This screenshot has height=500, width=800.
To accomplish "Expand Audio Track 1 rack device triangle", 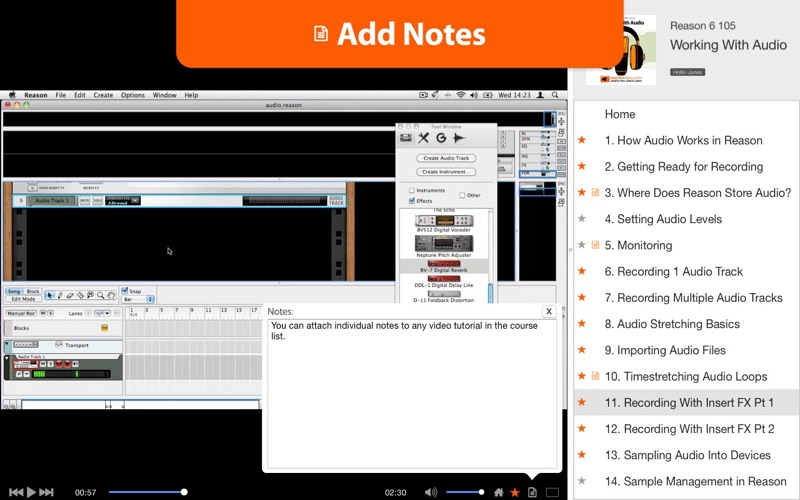I will pyautogui.click(x=21, y=201).
